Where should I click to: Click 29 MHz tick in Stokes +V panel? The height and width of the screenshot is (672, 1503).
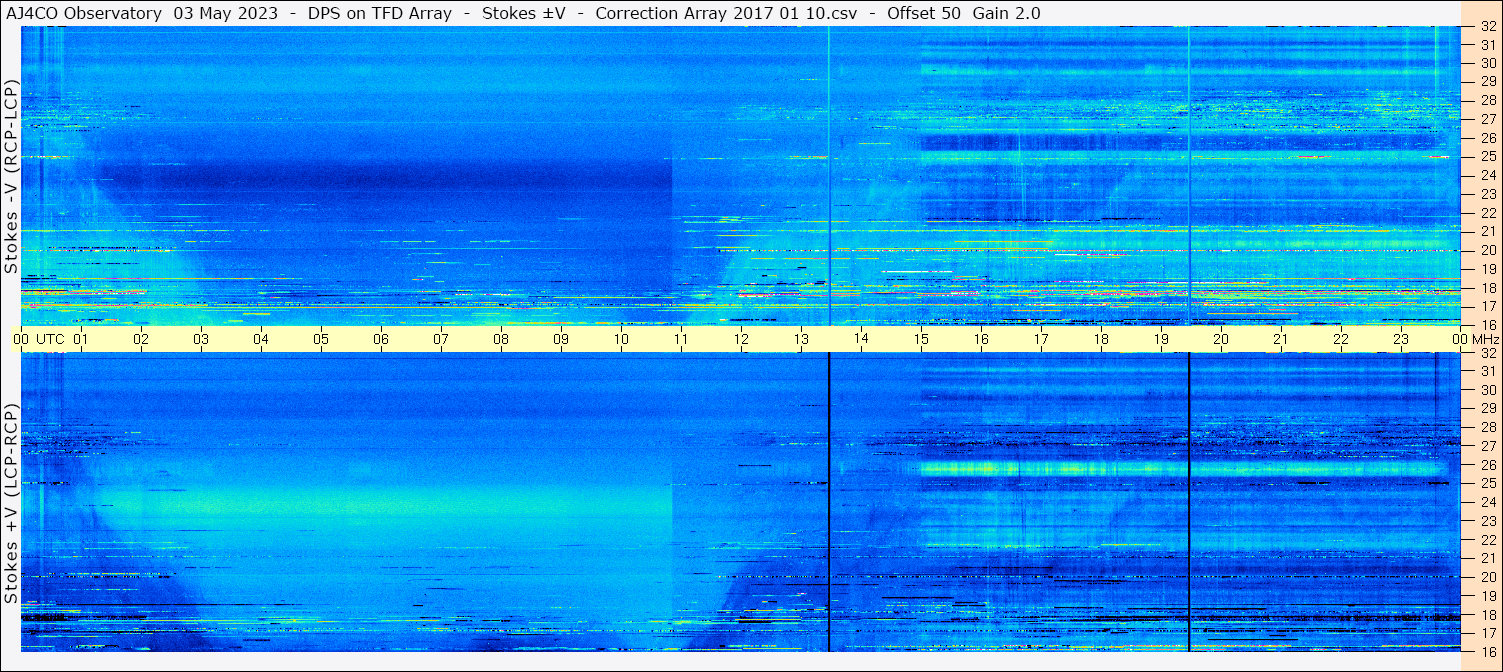coord(1487,409)
